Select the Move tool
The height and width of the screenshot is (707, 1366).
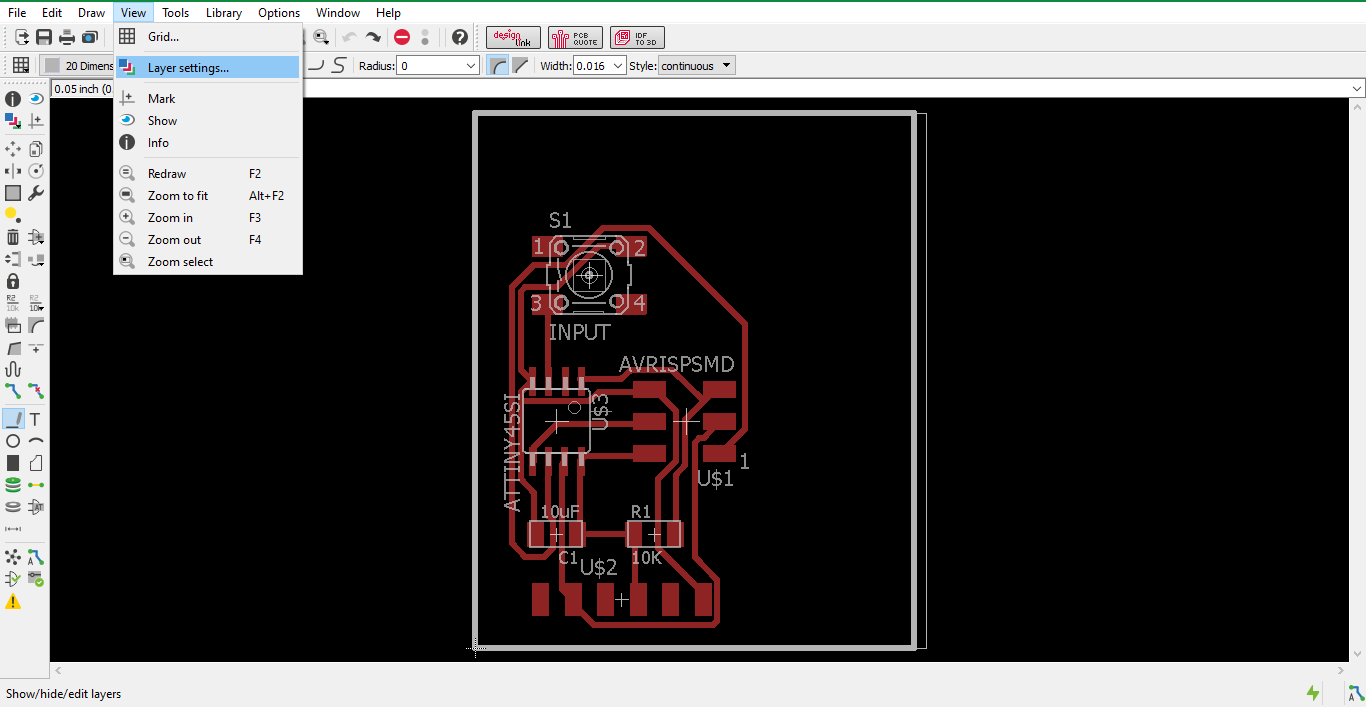[13, 149]
